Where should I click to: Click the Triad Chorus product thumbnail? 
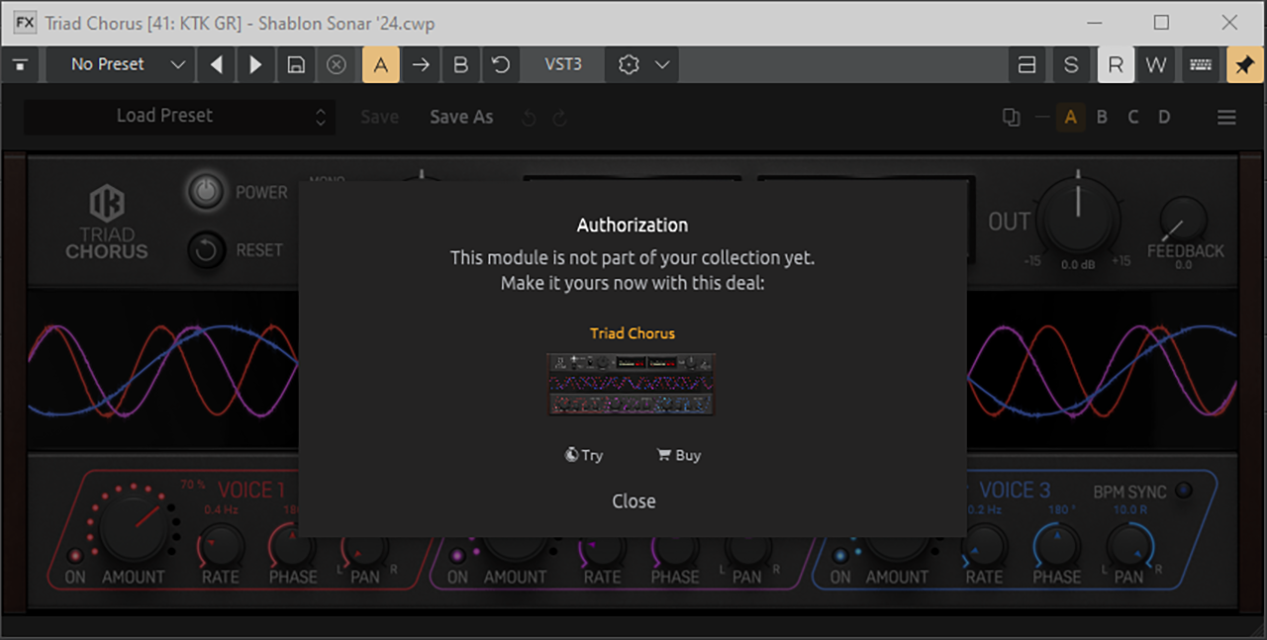coord(631,384)
